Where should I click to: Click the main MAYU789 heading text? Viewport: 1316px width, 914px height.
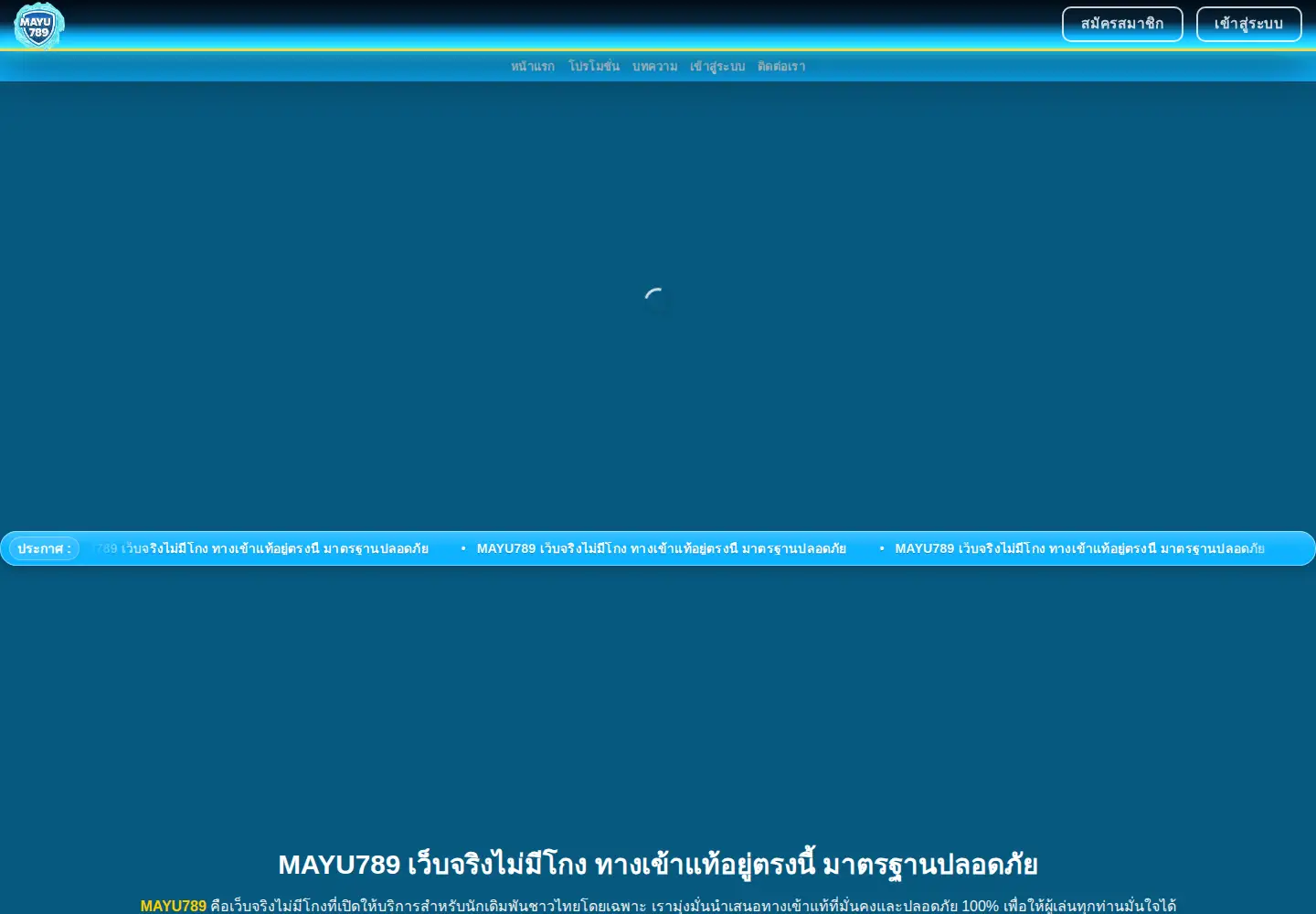coord(658,864)
